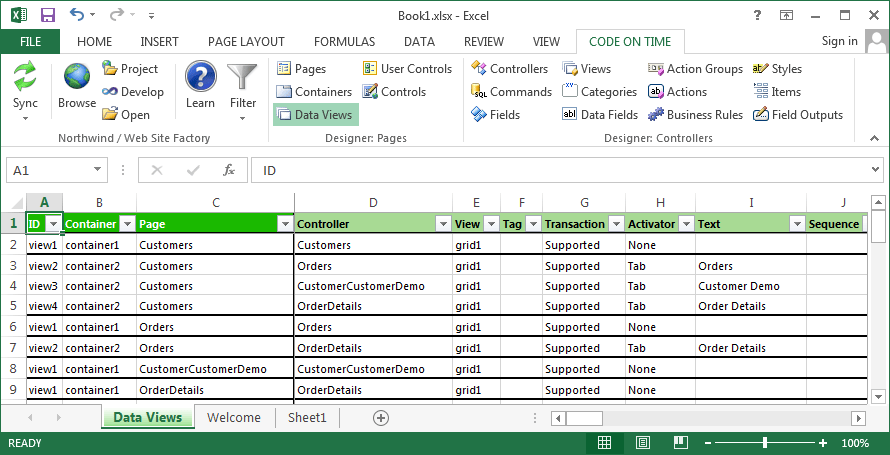Switch to Page Layout view in status bar
This screenshot has height=455, width=890.
643,443
